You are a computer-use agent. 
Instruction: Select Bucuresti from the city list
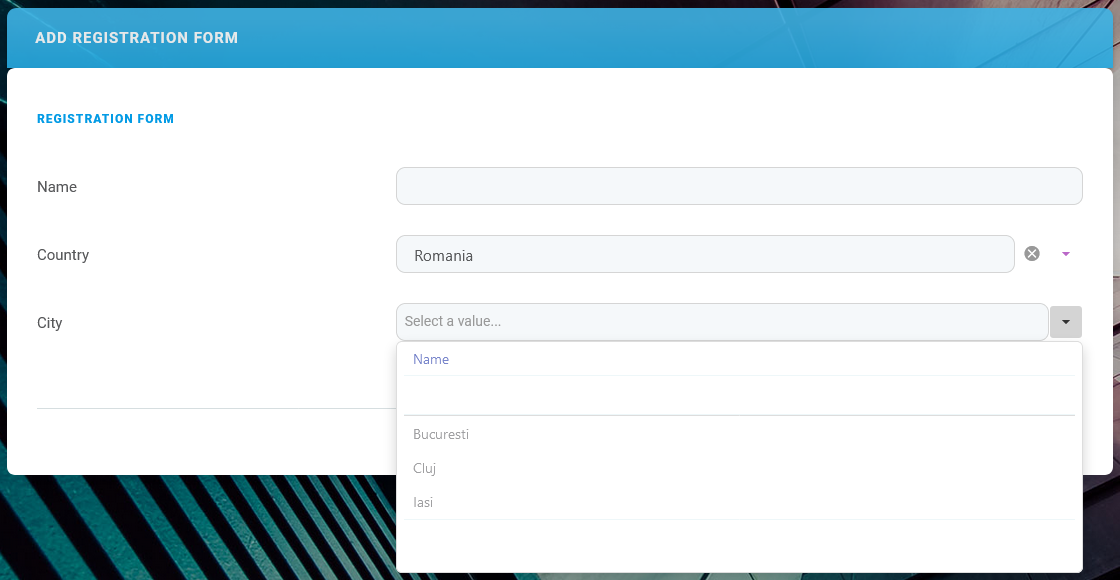coord(441,434)
